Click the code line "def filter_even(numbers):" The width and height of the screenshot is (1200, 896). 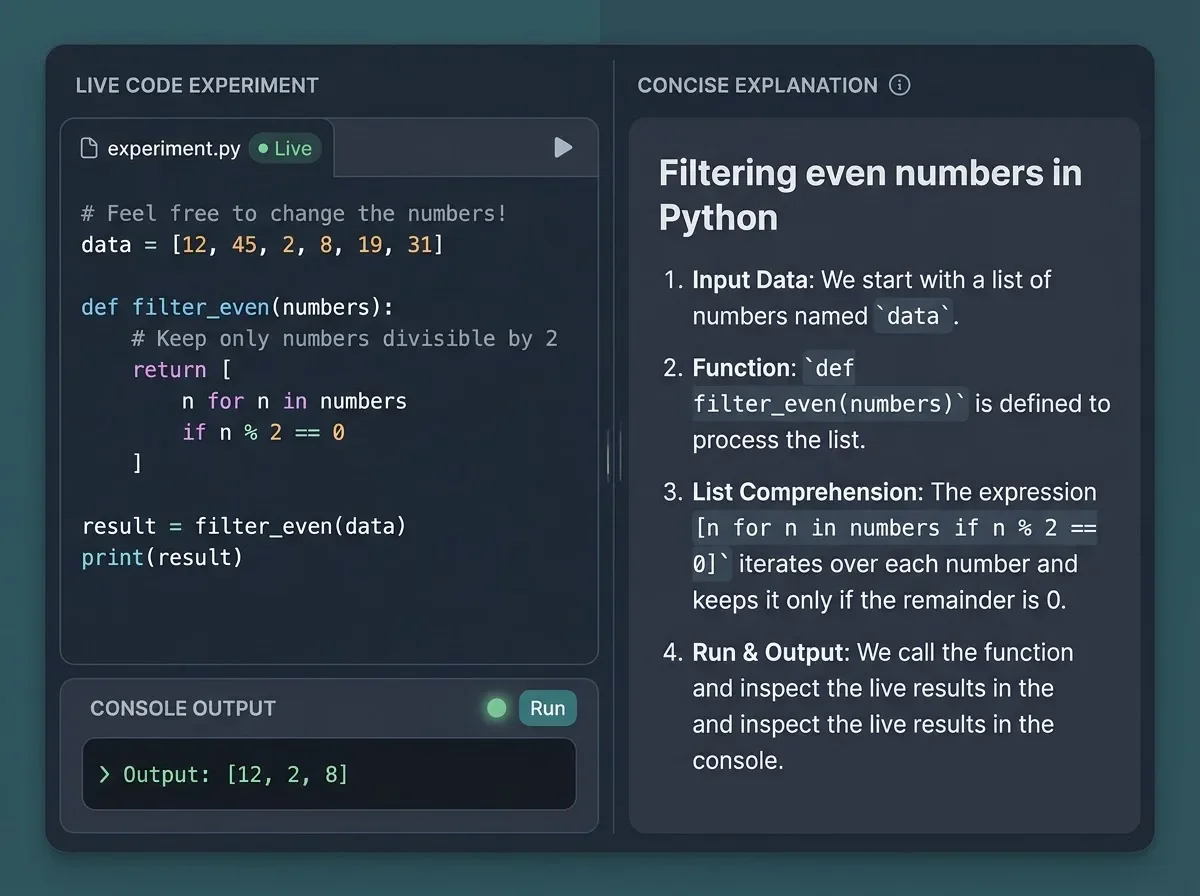click(238, 307)
